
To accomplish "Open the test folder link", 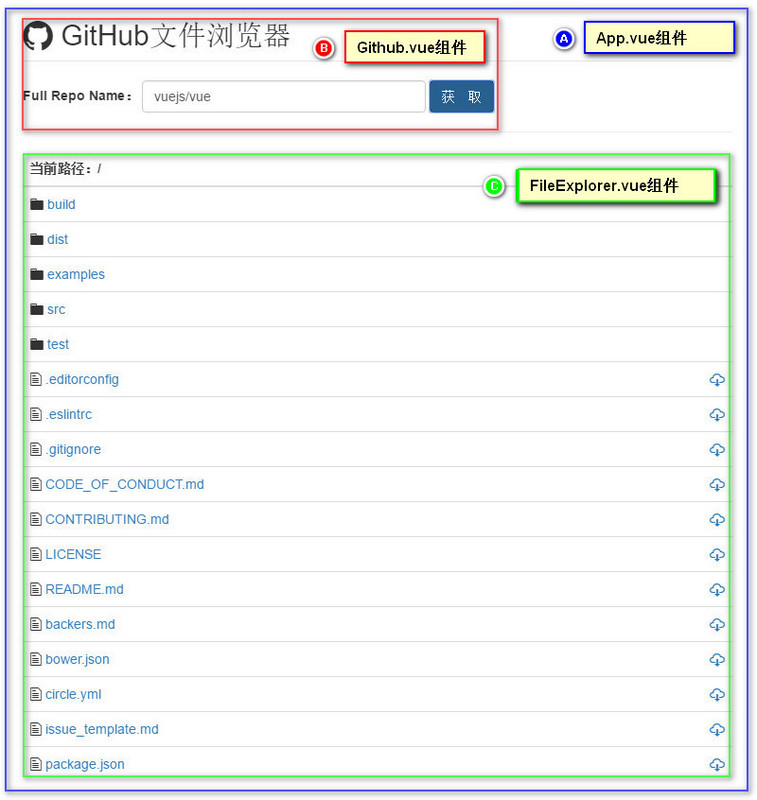I will (x=58, y=344).
